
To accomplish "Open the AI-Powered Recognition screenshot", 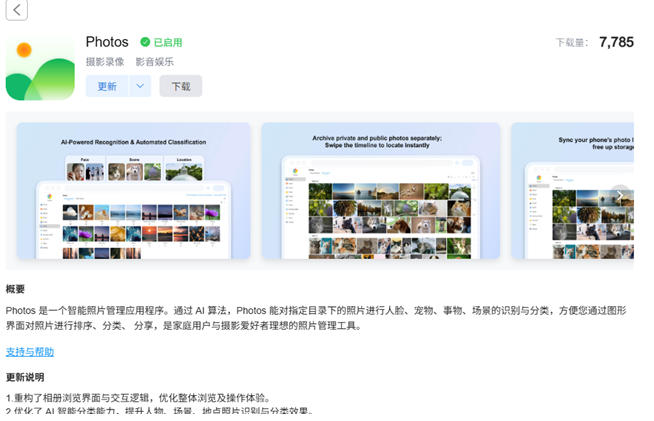I will [x=133, y=191].
